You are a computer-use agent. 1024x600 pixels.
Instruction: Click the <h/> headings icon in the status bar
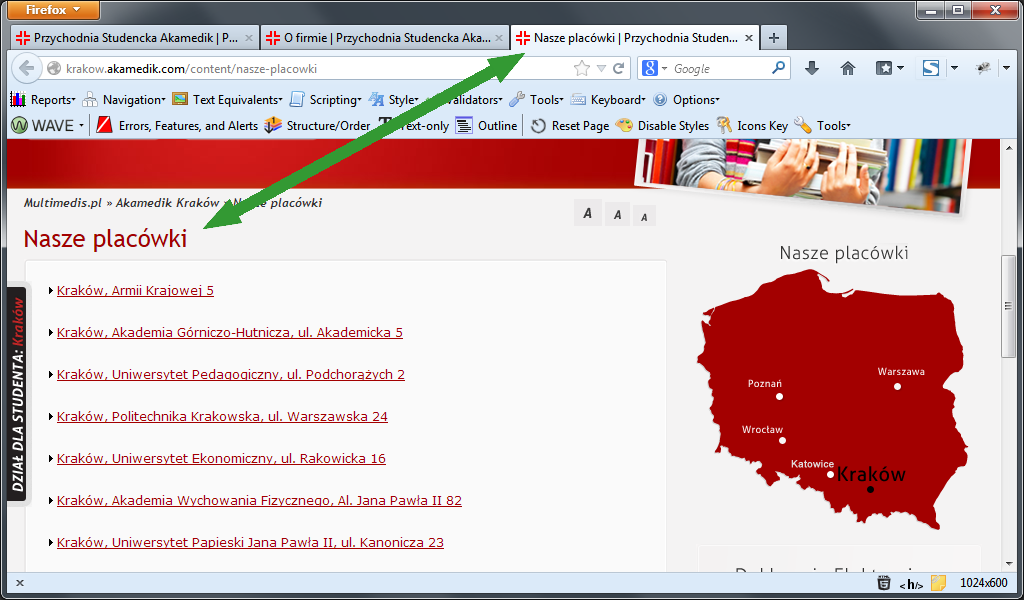pos(911,584)
